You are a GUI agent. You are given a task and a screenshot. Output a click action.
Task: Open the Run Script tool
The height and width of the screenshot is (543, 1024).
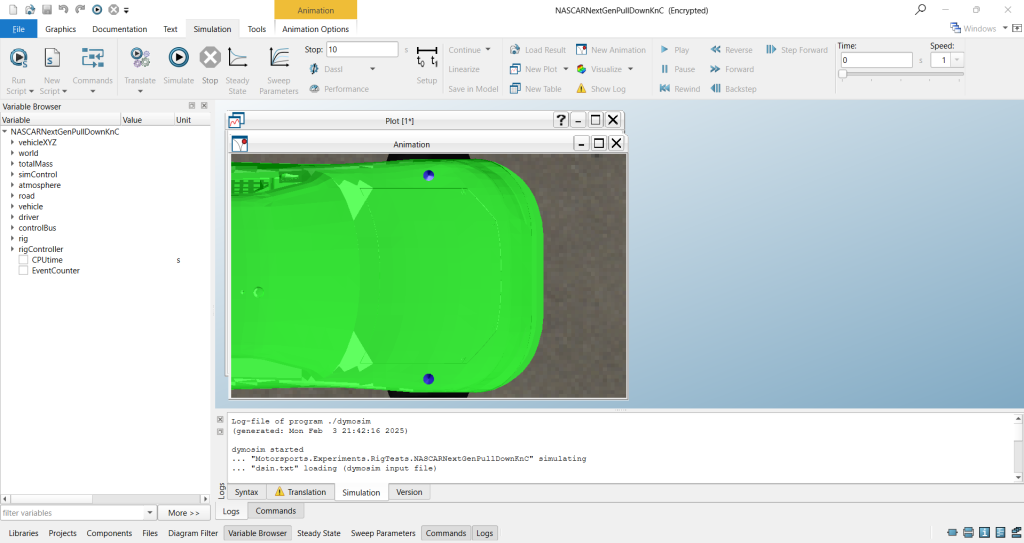[18, 70]
